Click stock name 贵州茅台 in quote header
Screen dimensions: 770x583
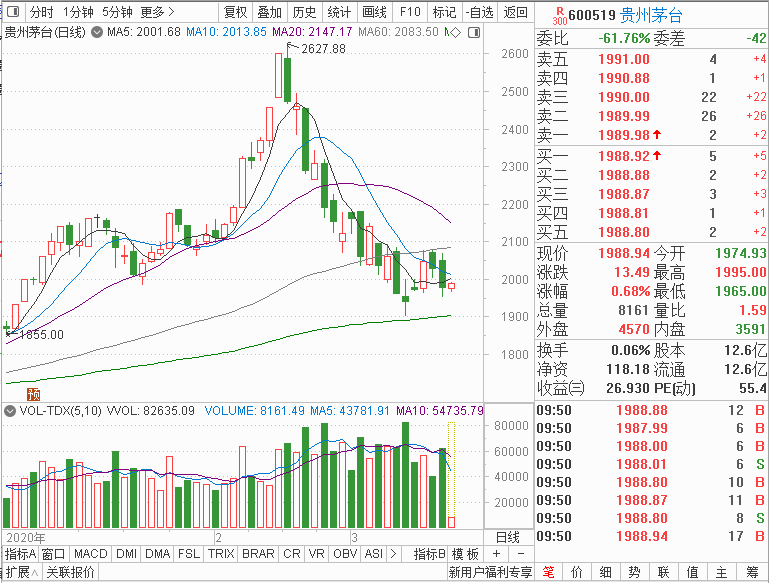click(x=651, y=16)
